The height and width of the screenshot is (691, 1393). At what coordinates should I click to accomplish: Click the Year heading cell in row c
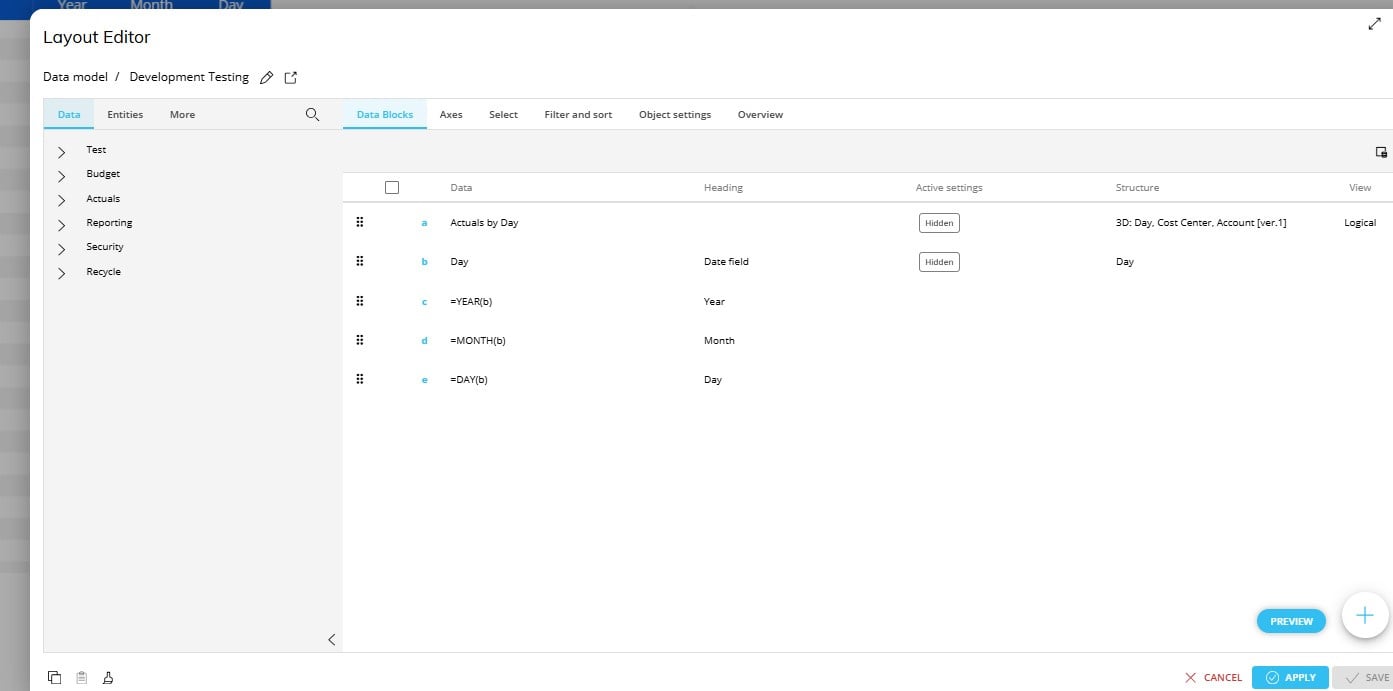pyautogui.click(x=714, y=301)
